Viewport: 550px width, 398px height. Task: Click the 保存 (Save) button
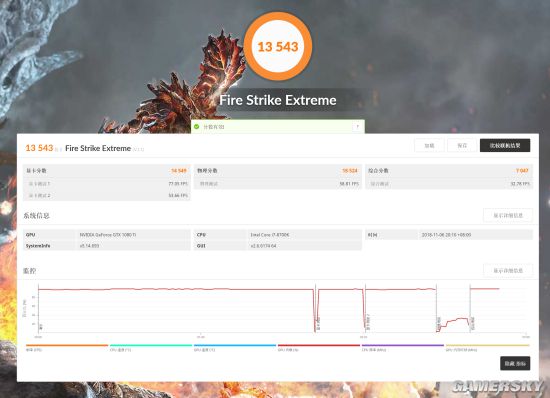462,146
